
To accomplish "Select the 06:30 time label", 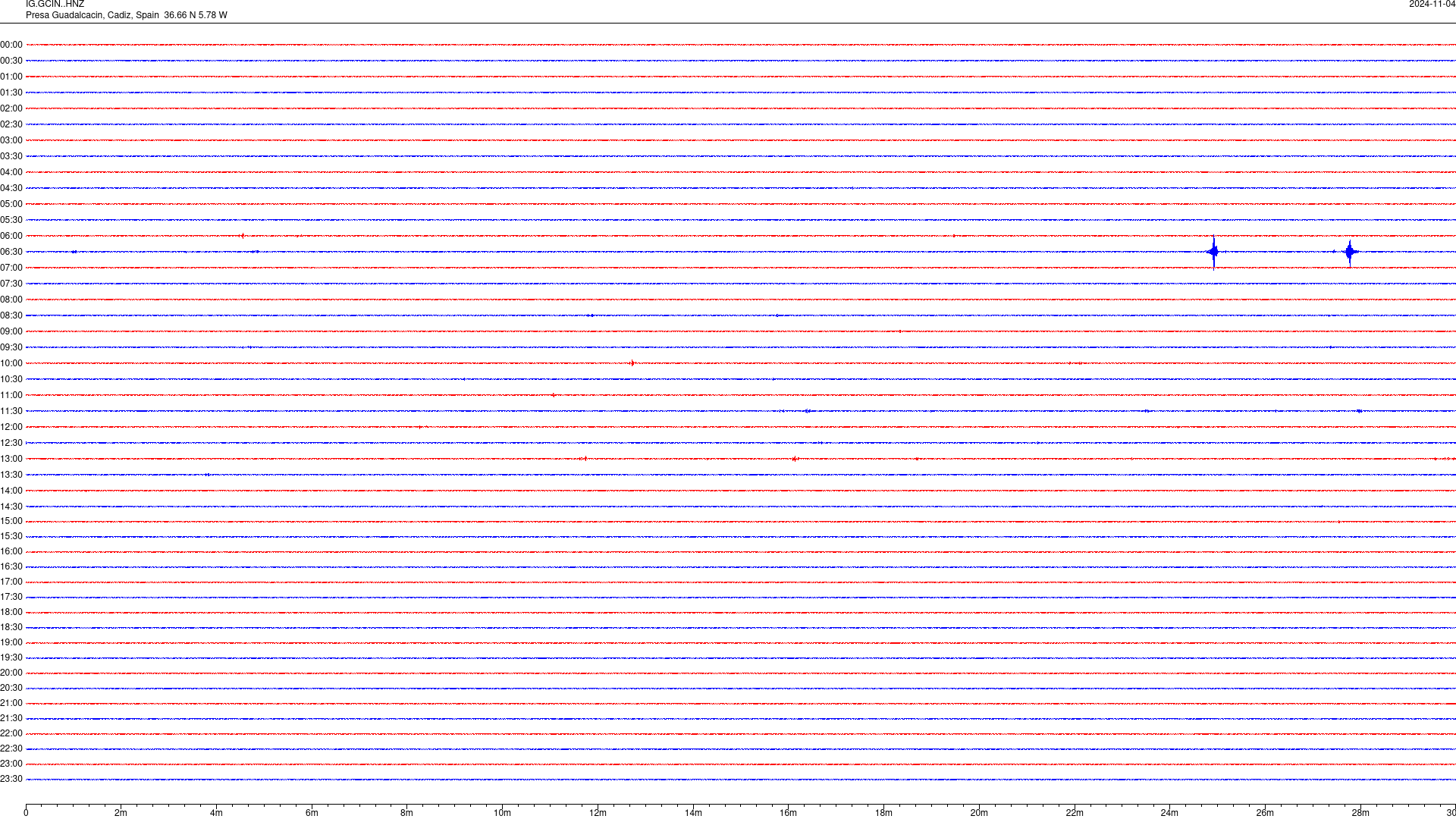I will coord(11,252).
